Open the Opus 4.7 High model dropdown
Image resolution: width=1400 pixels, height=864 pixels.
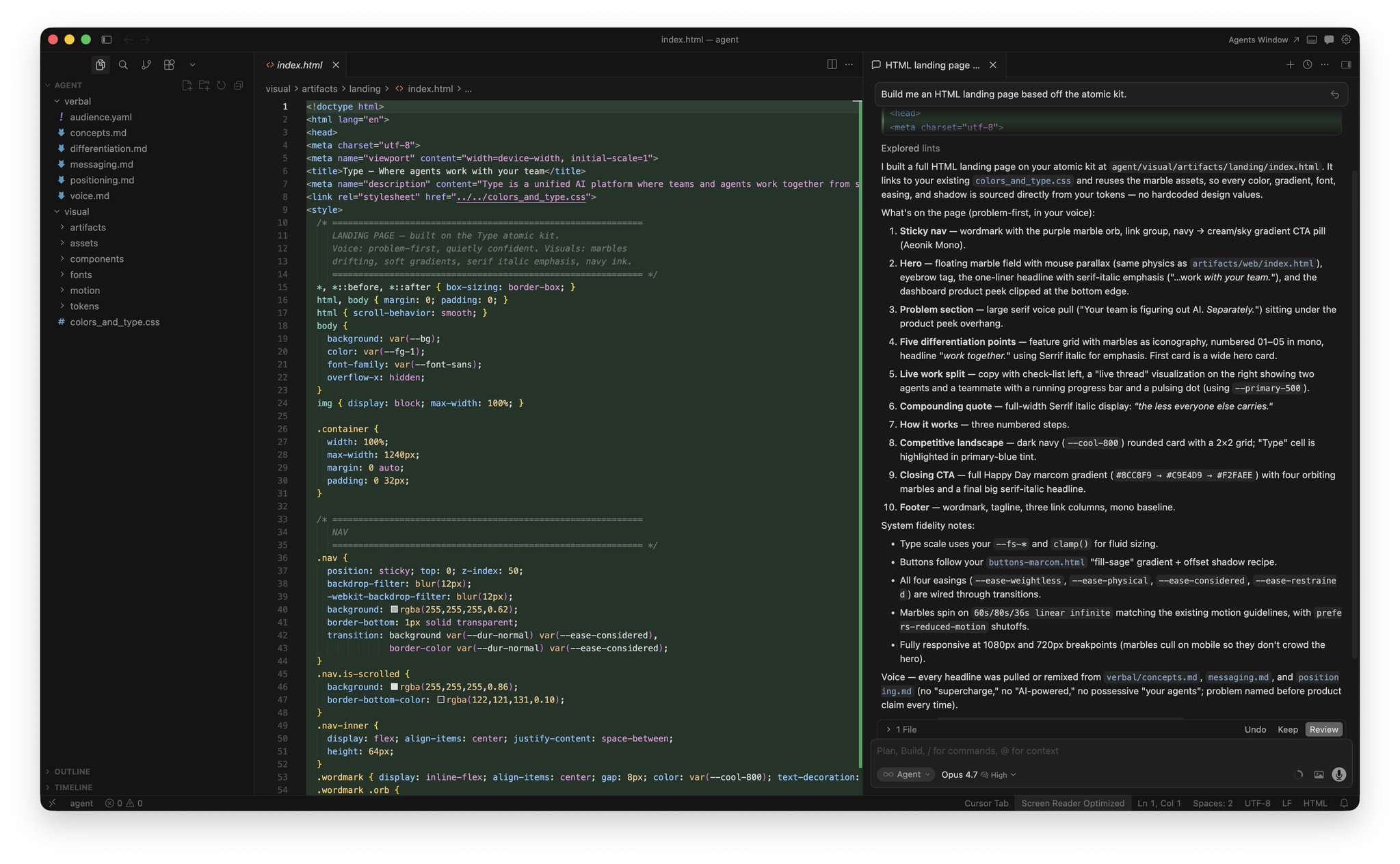(979, 774)
